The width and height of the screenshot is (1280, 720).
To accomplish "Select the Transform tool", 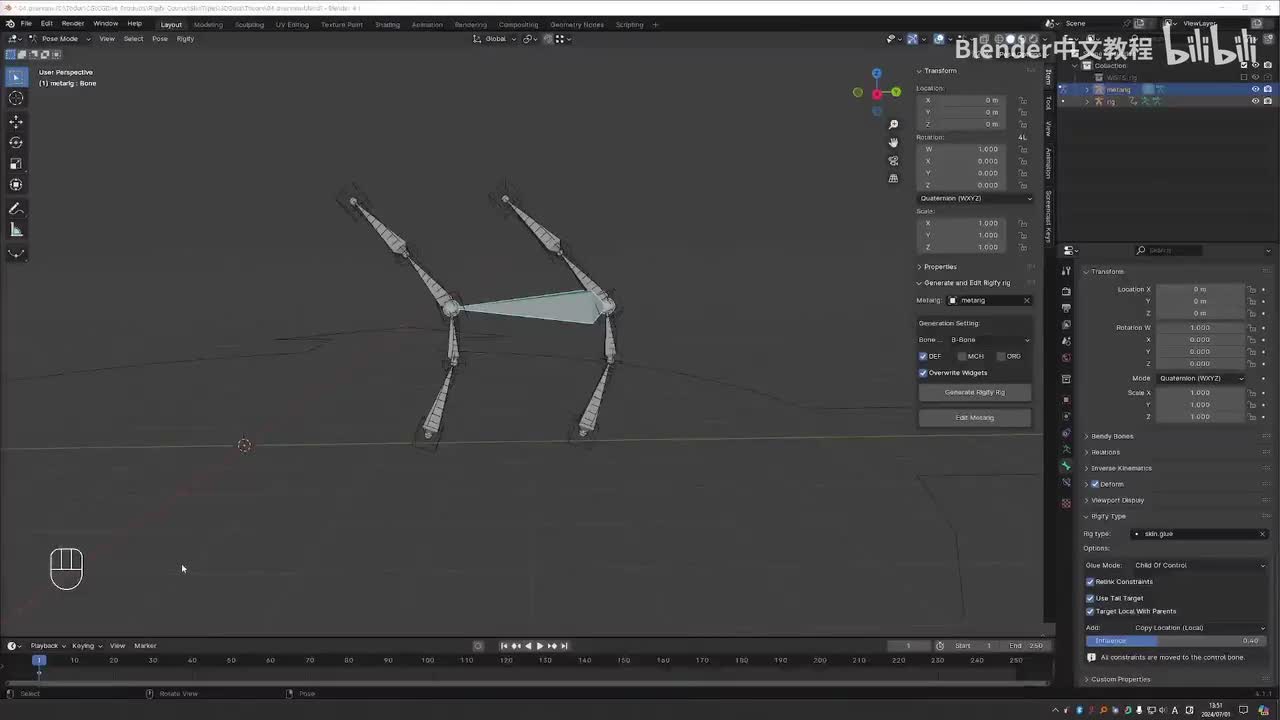I will [x=16, y=184].
